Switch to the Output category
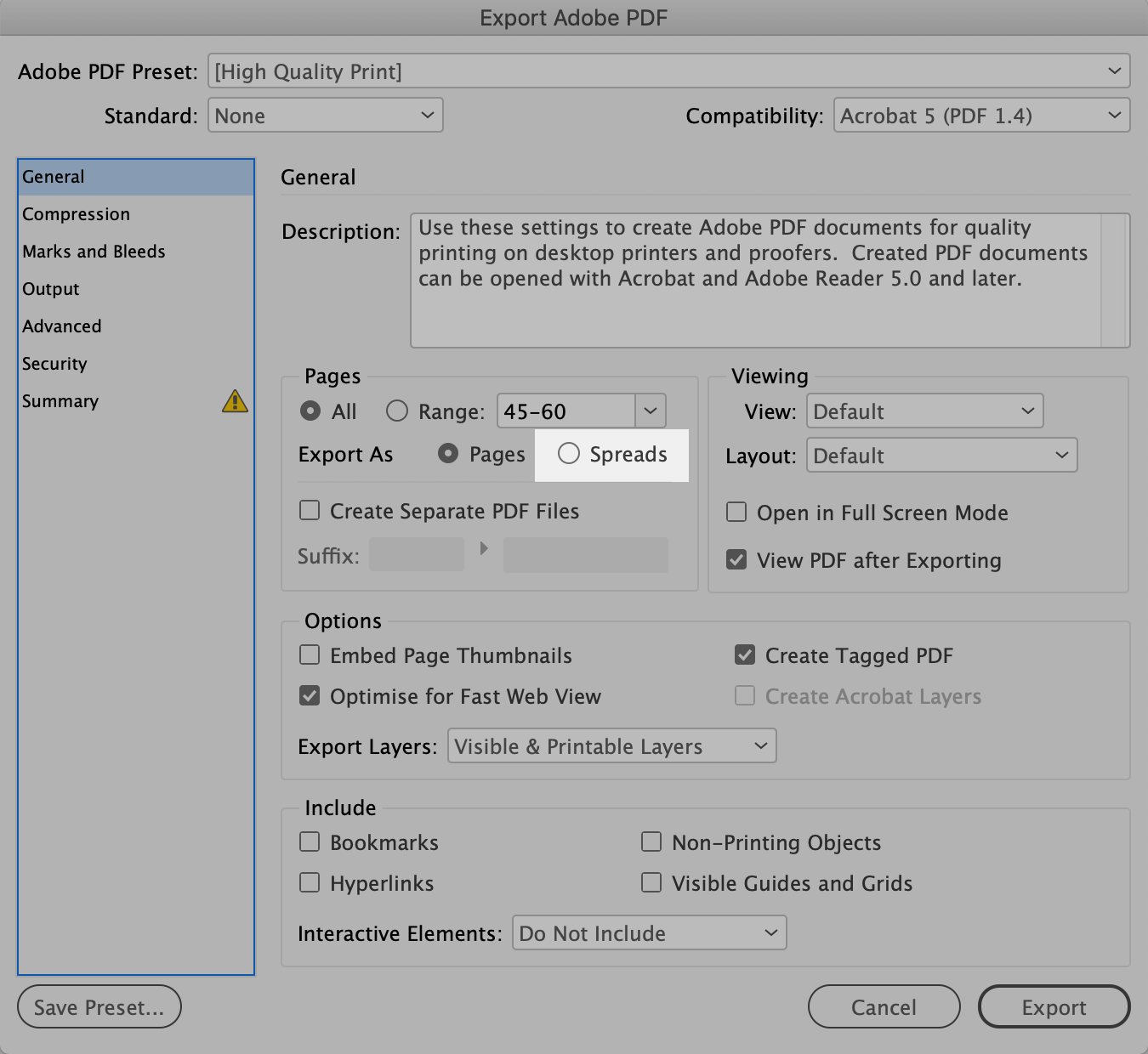 click(136, 289)
